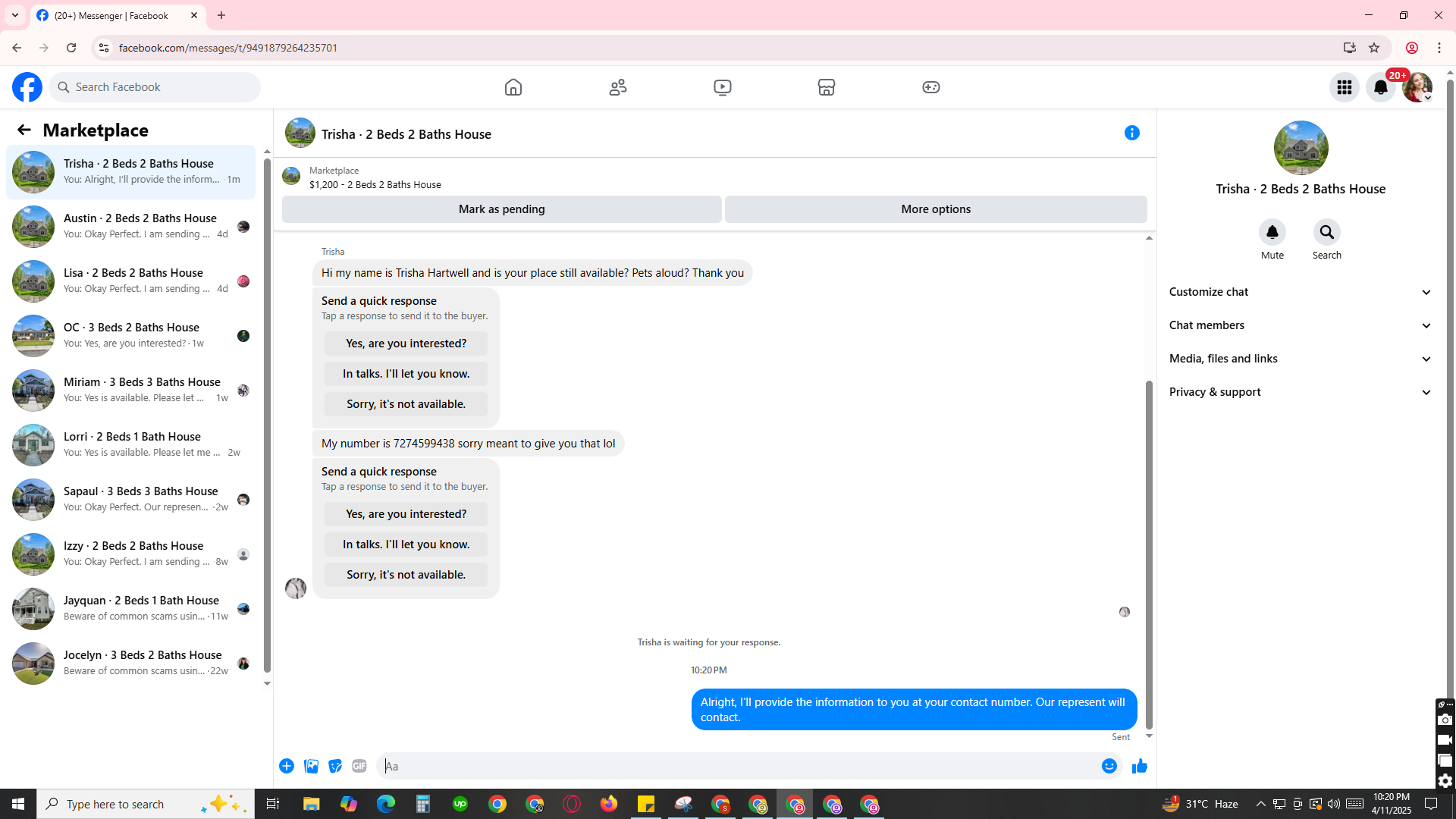Open the Marketplace storefront icon

coord(827,87)
